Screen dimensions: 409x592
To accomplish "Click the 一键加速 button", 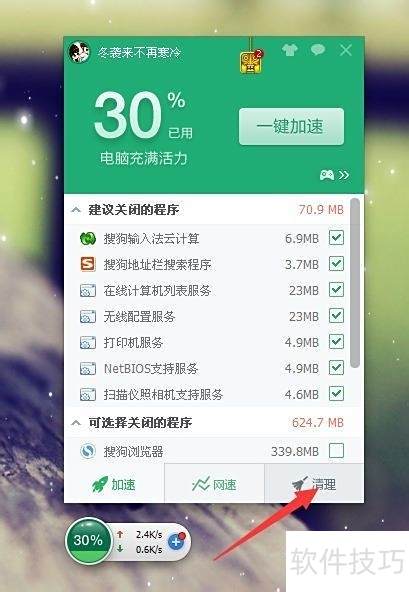I will 291,126.
